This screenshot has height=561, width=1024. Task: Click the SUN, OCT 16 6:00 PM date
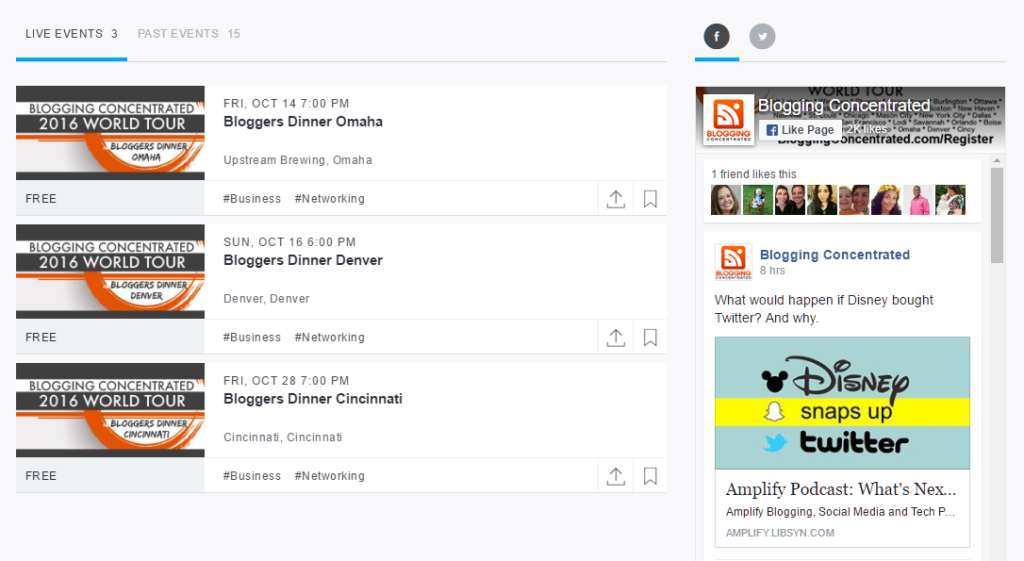tap(289, 242)
